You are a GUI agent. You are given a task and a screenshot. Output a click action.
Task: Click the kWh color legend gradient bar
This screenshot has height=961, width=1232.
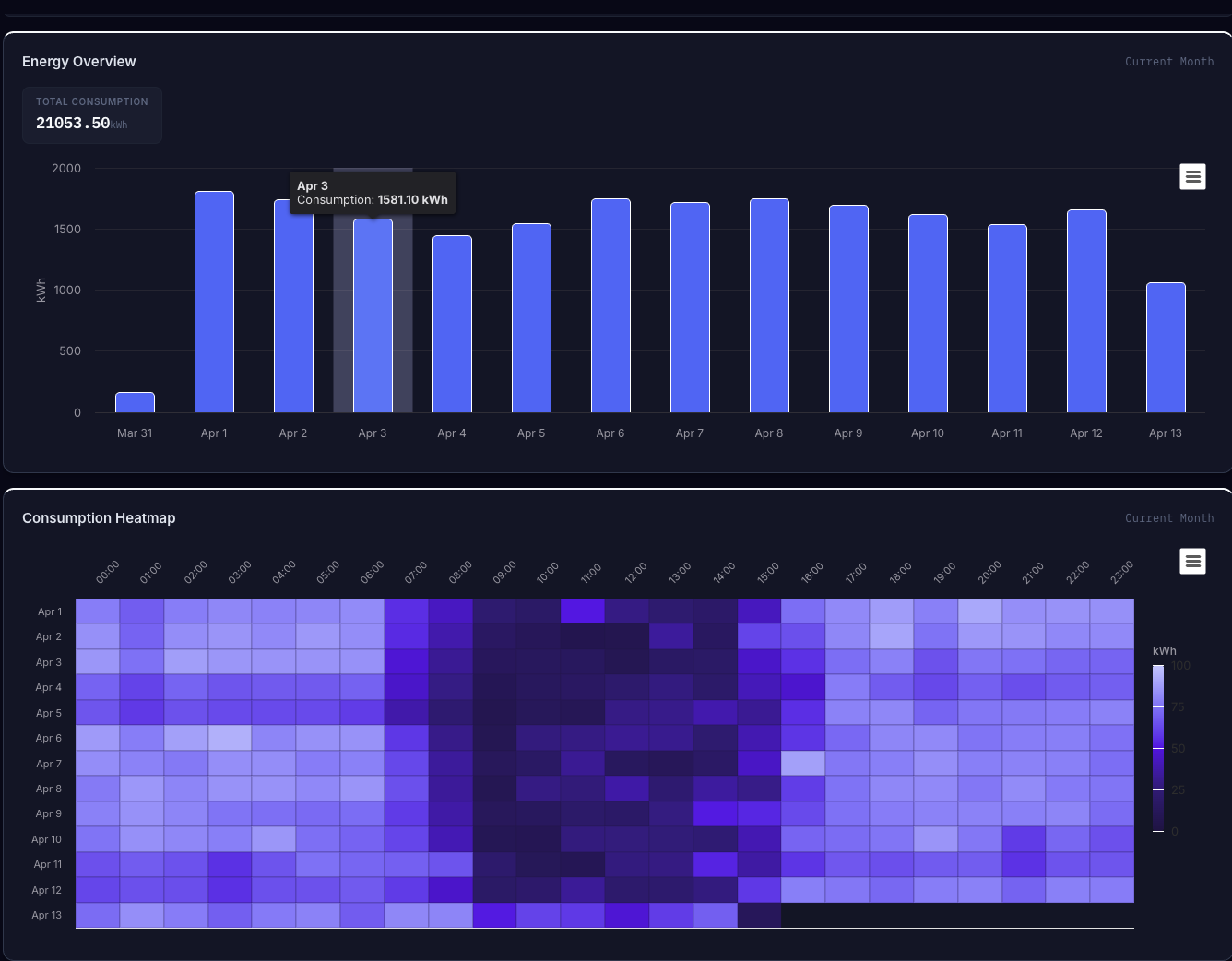1158,748
